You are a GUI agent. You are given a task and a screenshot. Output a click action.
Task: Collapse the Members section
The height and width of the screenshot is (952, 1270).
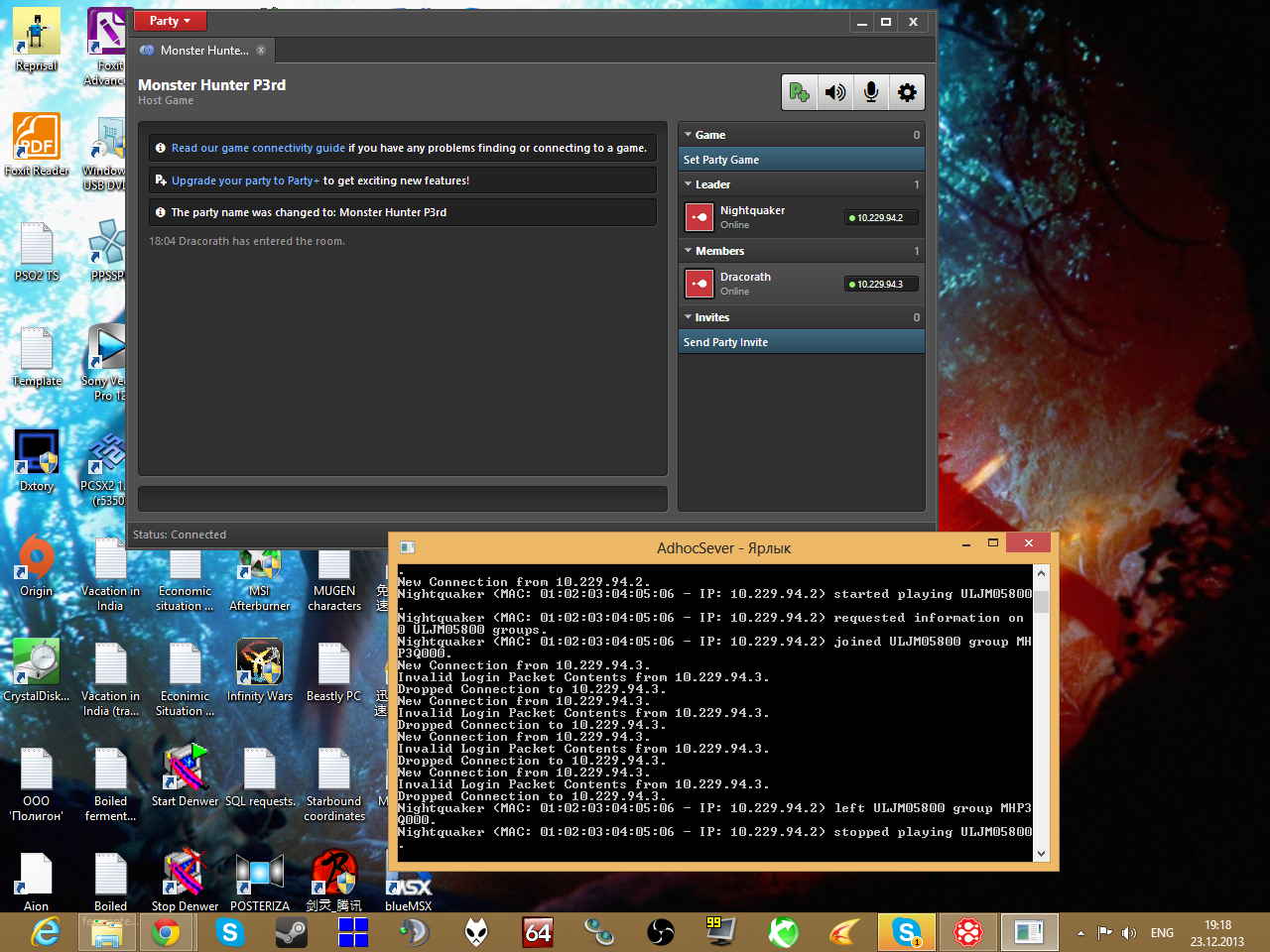click(x=688, y=251)
